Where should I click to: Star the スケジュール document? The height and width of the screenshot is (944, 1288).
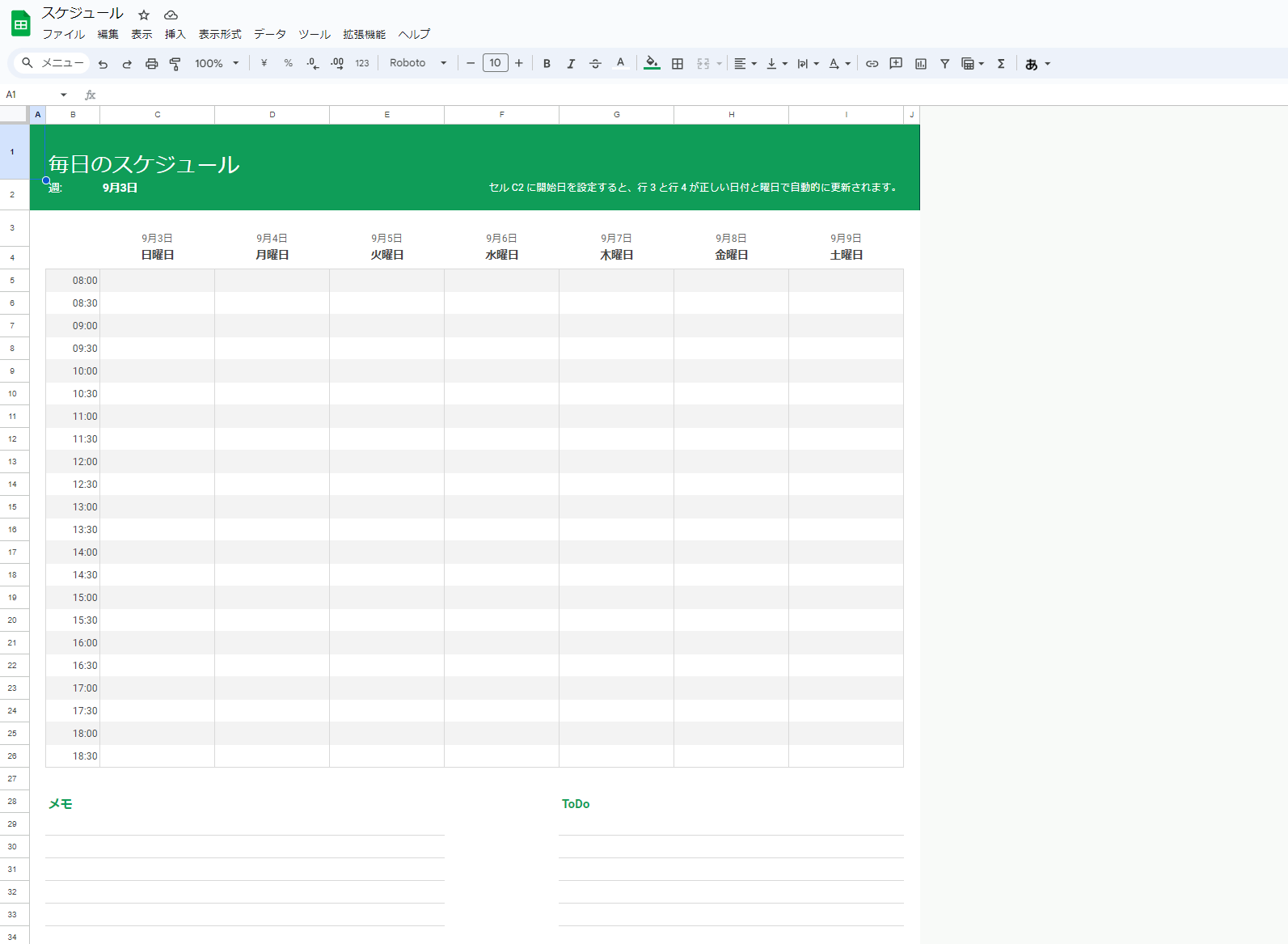pos(144,15)
